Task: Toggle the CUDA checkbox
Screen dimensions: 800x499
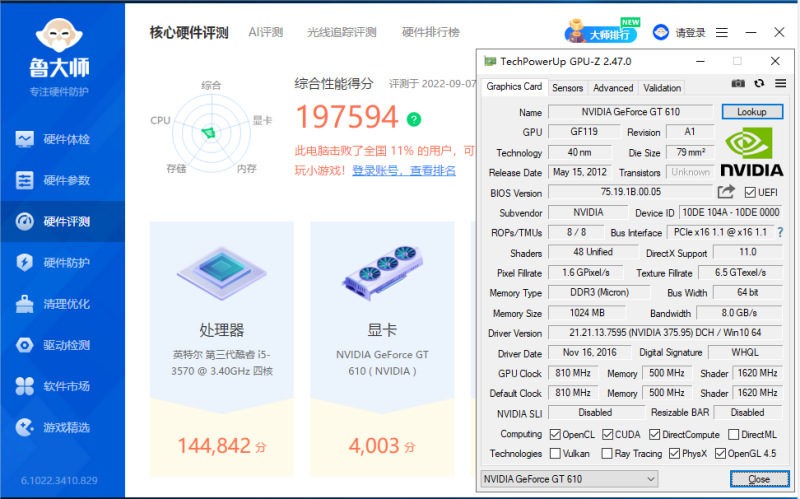Action: [608, 435]
